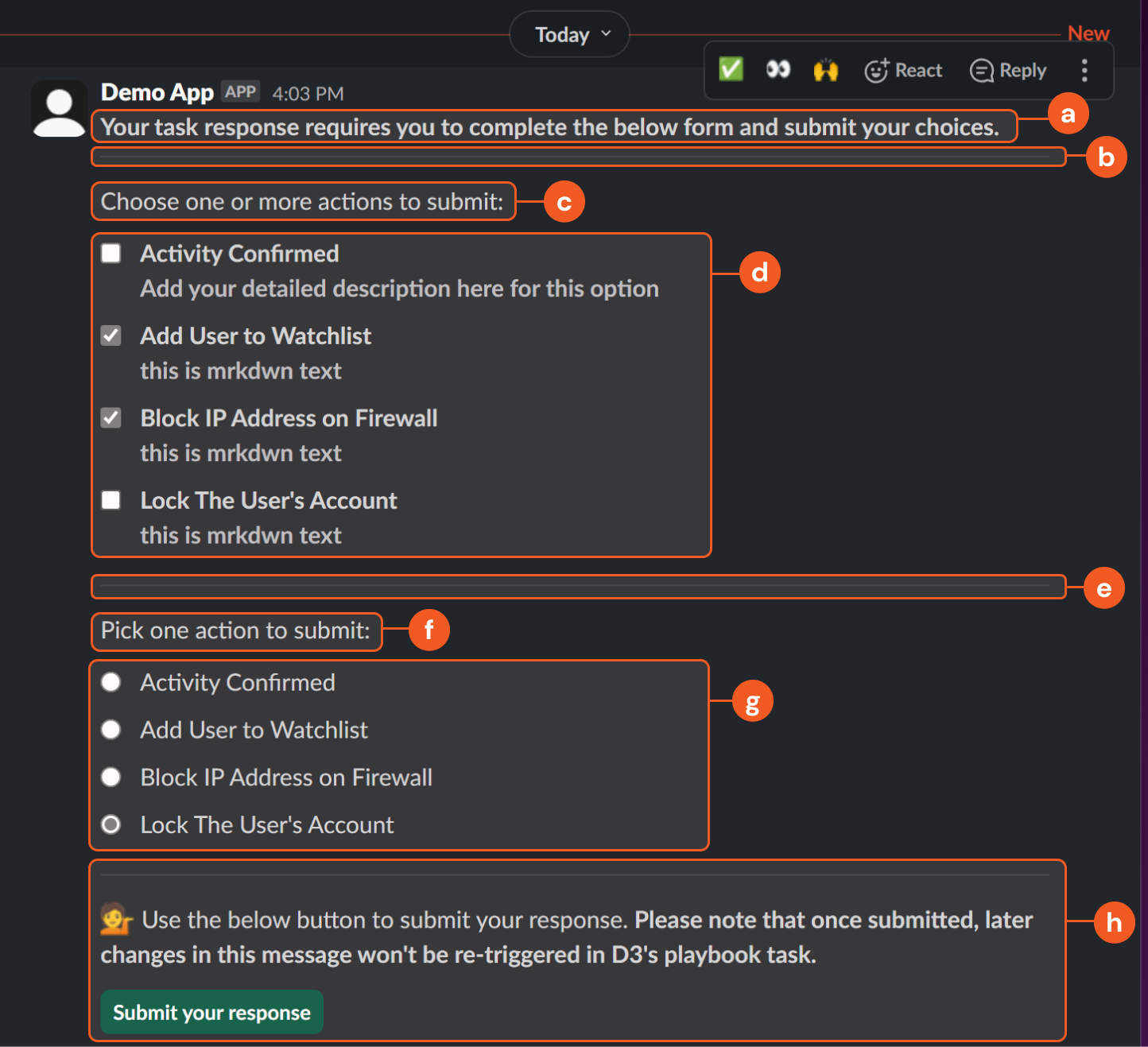Uncheck the Add User to Watchlist checkbox
The width and height of the screenshot is (1148, 1047).
[x=111, y=336]
